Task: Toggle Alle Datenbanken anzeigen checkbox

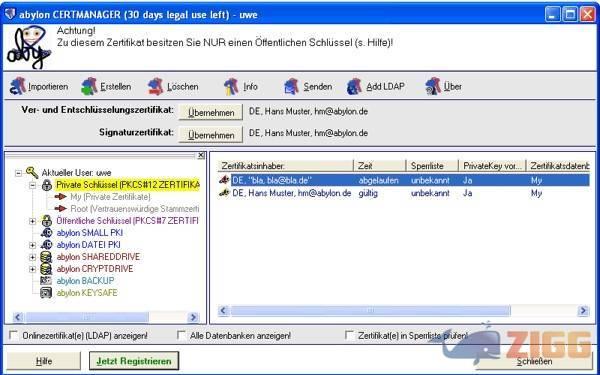Action: pos(181,336)
